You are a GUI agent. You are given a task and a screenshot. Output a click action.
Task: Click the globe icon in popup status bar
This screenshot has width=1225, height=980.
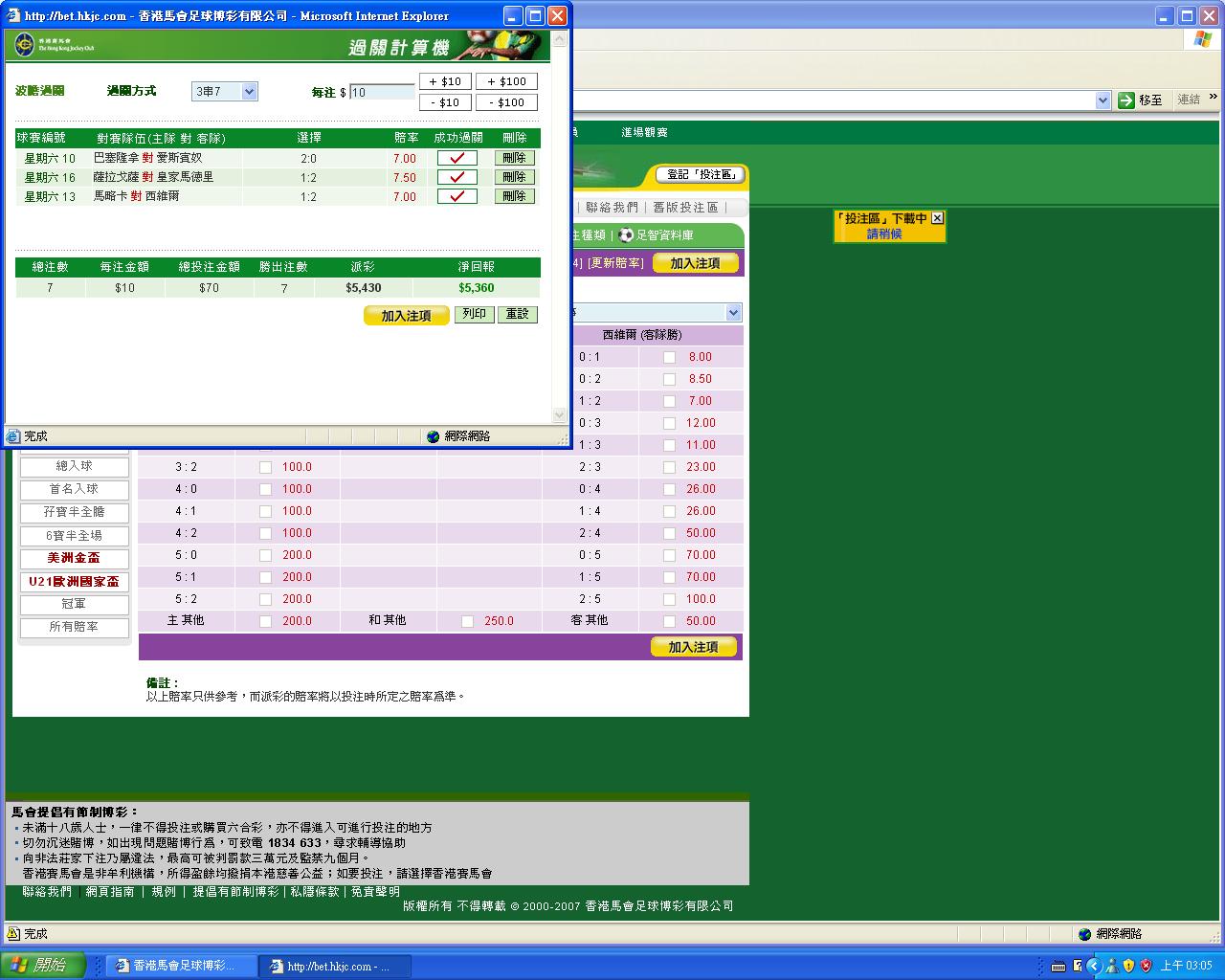[434, 436]
